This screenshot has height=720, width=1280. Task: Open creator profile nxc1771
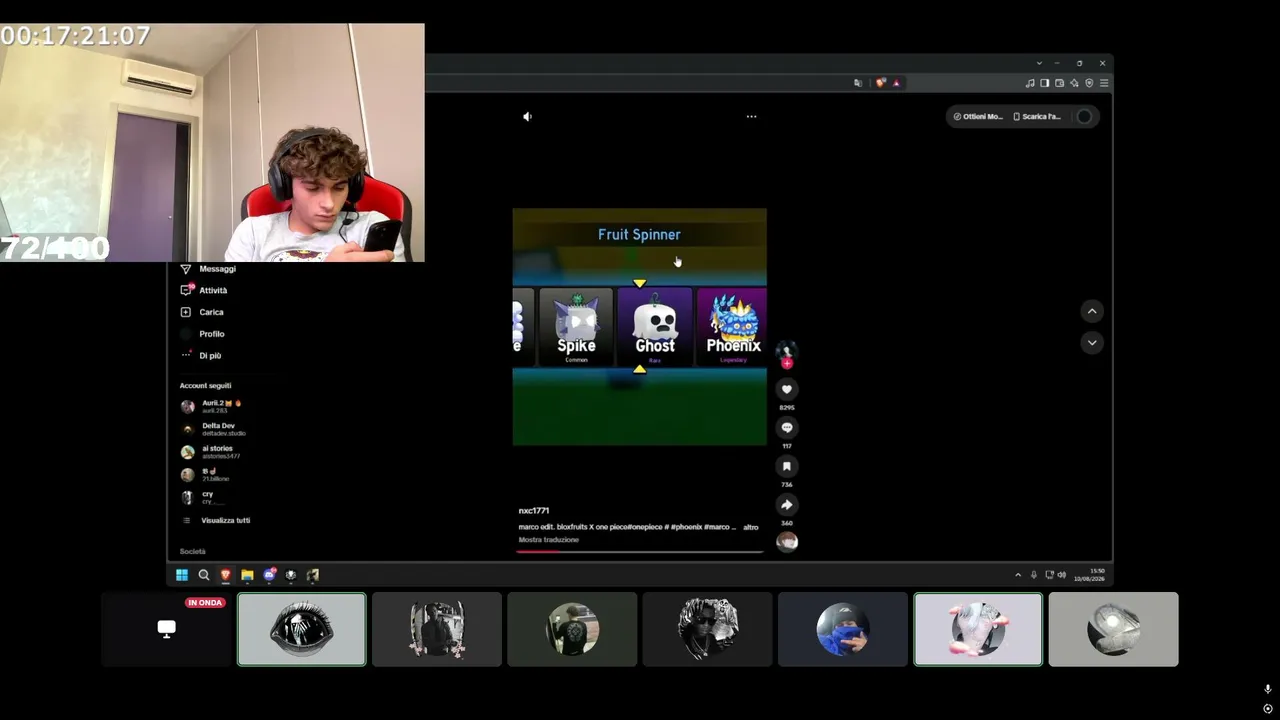[533, 510]
